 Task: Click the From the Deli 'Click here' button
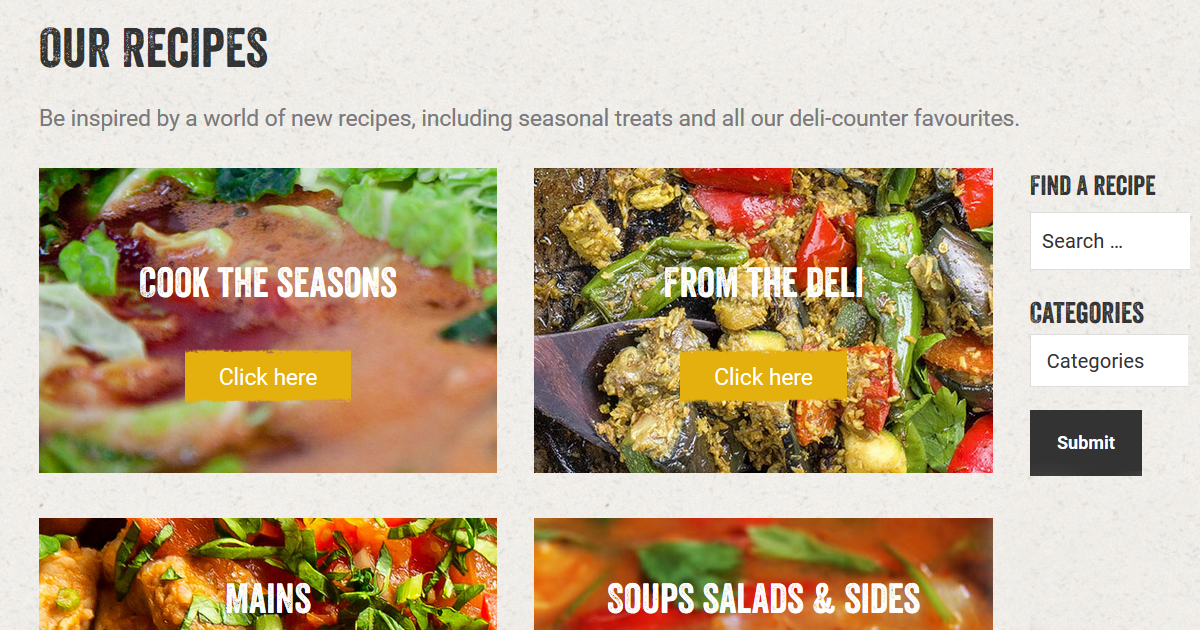pyautogui.click(x=763, y=376)
